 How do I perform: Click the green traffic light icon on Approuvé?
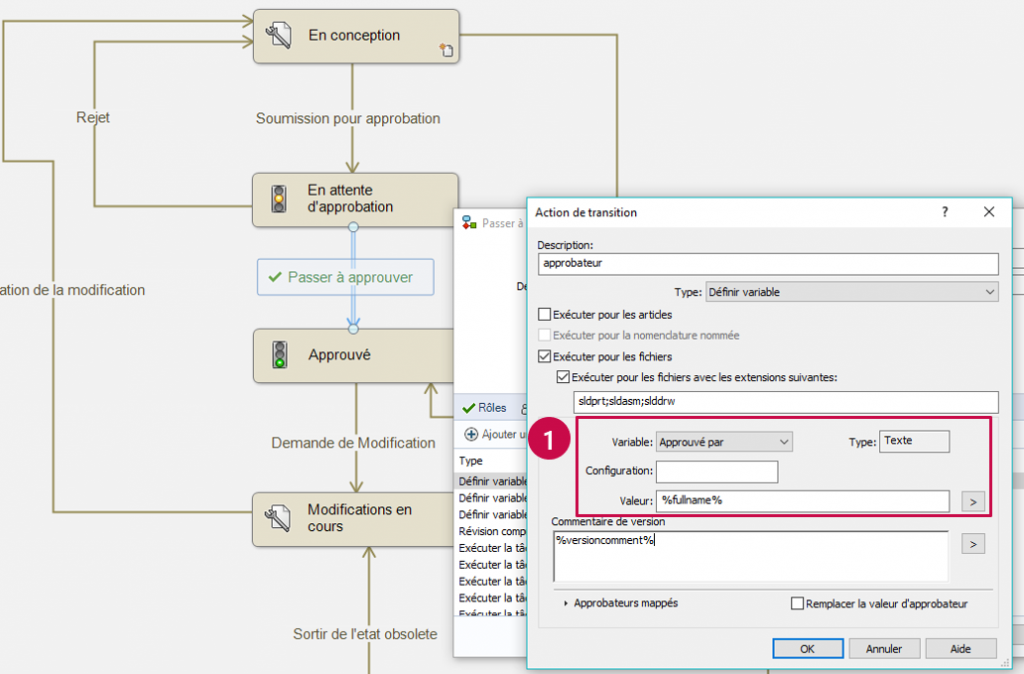pos(280,355)
